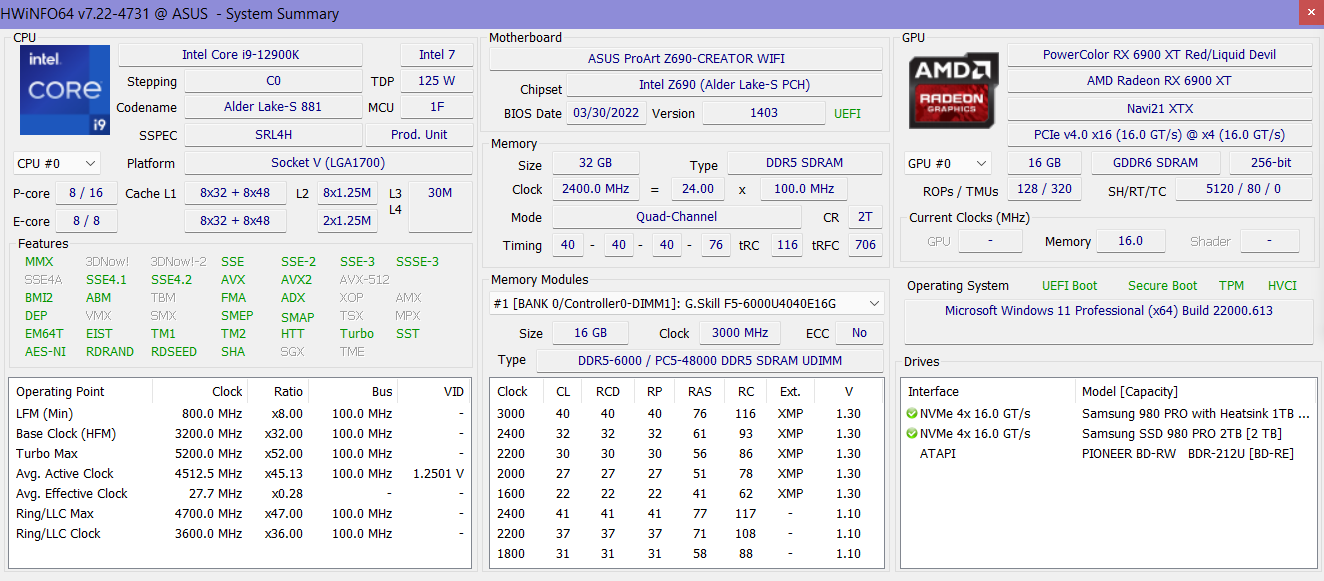Open the CPU #0 selector dropdown
The height and width of the screenshot is (581, 1324).
click(x=57, y=163)
